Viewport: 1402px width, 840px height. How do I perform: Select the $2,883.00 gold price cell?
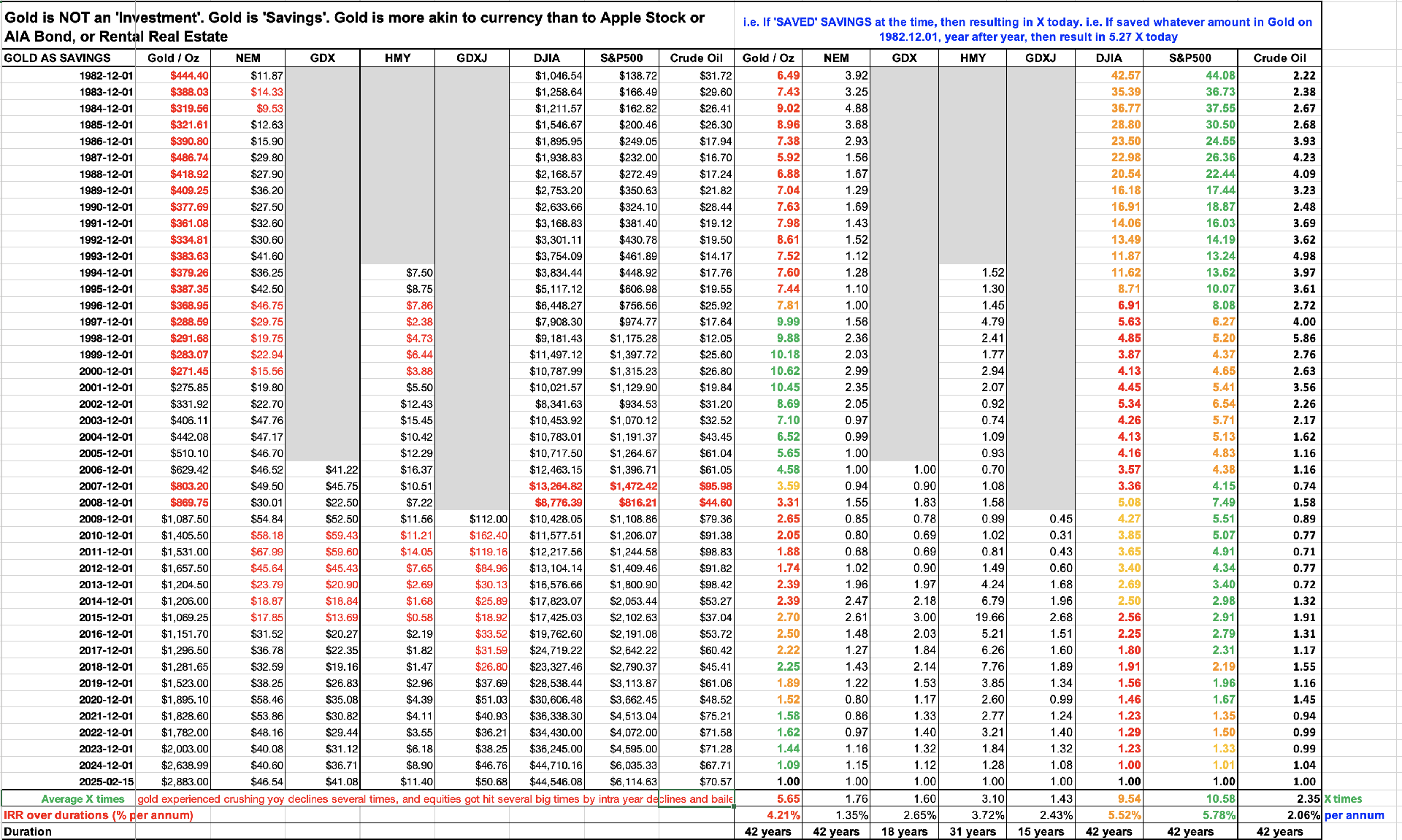tap(185, 782)
